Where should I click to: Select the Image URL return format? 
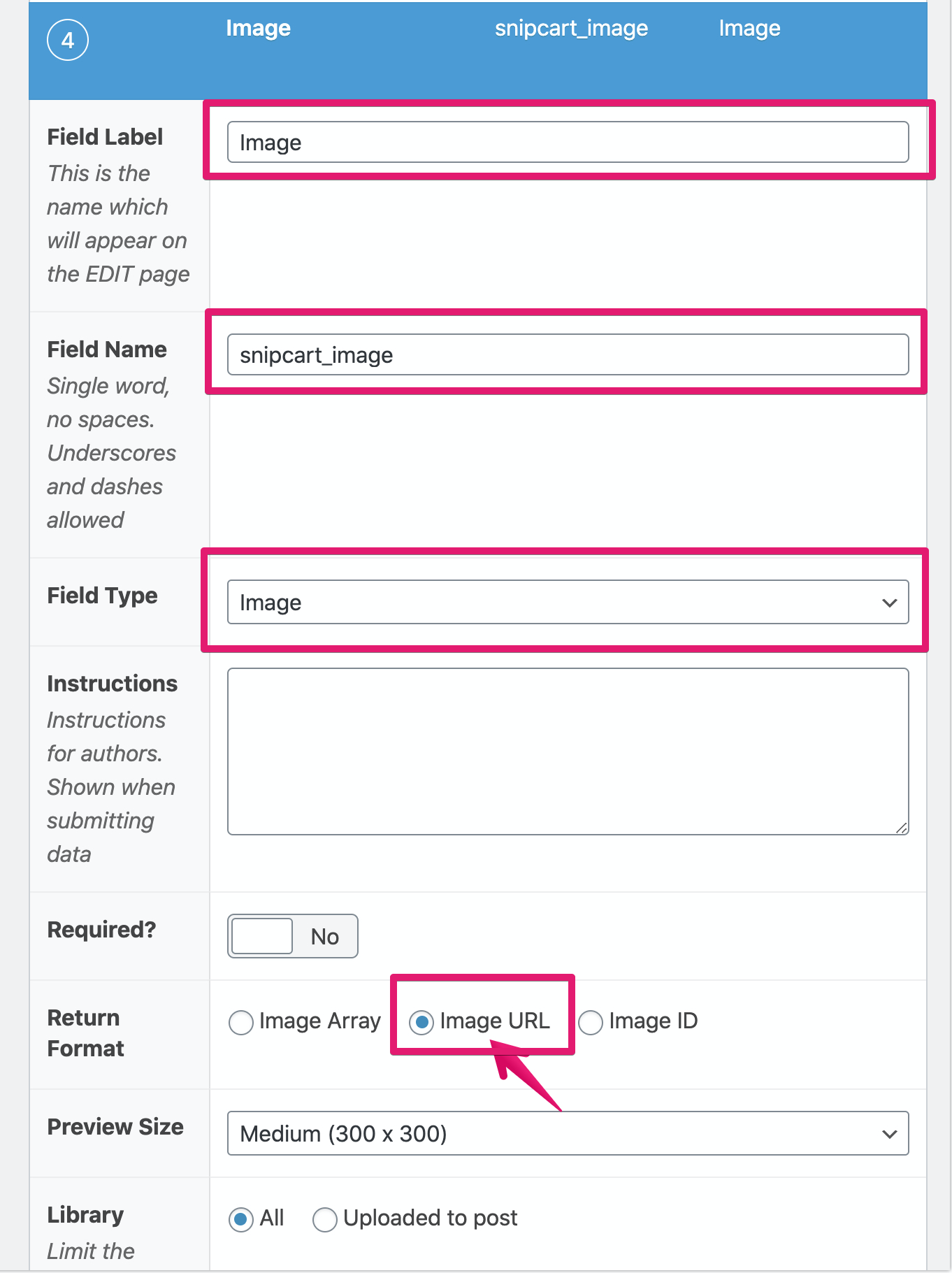click(x=421, y=1022)
